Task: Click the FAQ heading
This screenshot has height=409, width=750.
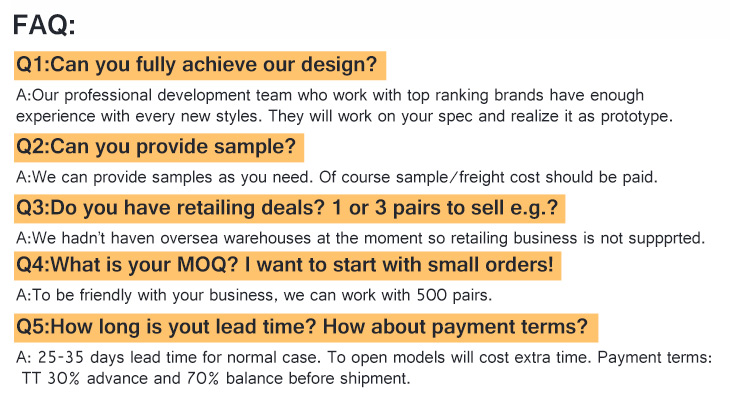Action: (48, 22)
